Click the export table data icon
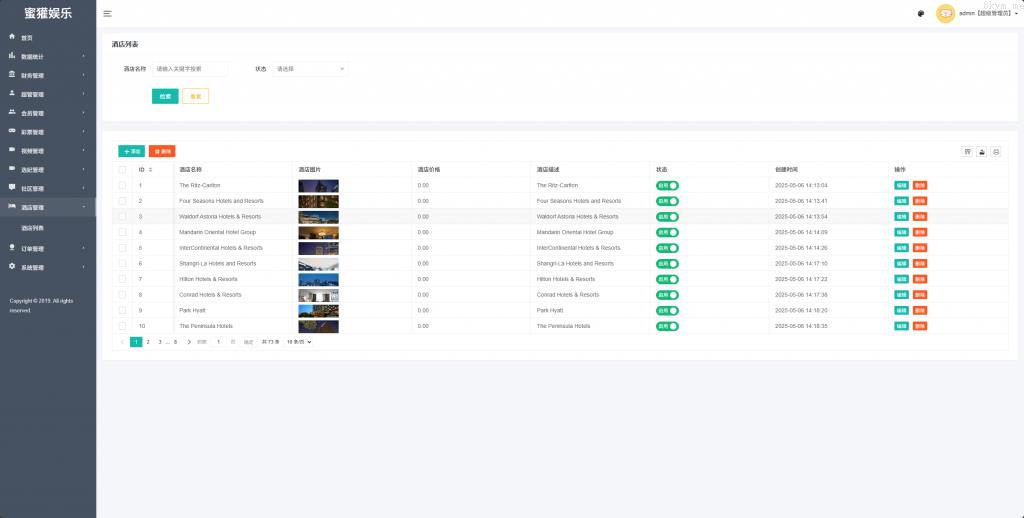Image resolution: width=1024 pixels, height=518 pixels. 981,151
